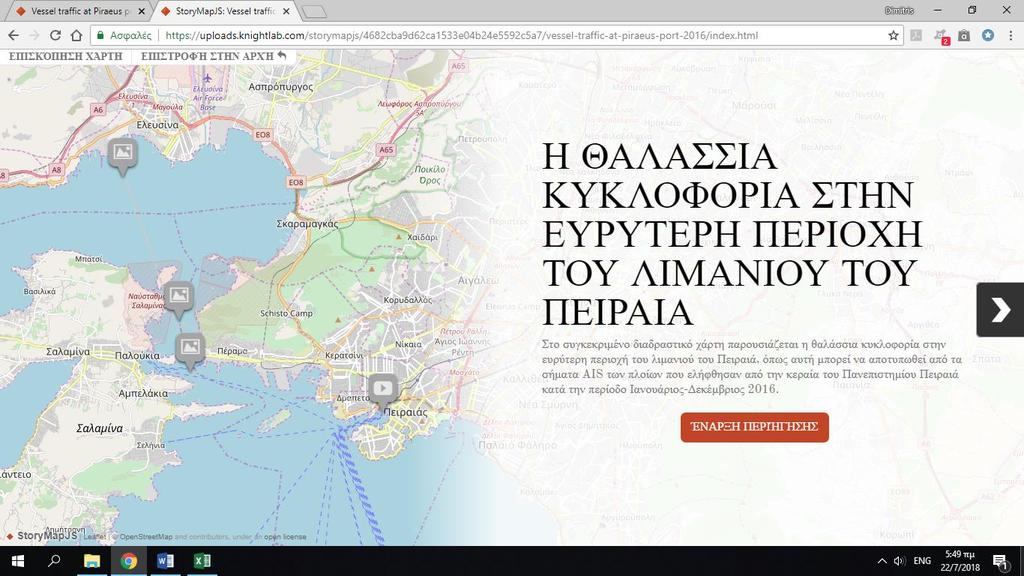Open Windows taskbar search
This screenshot has width=1024, height=576.
[55, 561]
